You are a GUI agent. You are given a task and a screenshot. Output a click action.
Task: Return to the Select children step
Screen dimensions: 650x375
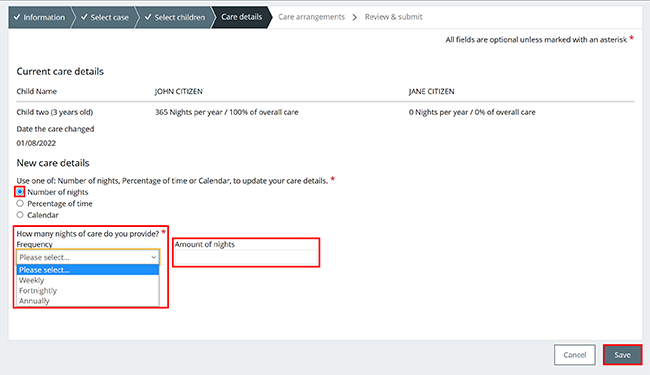tap(175, 17)
